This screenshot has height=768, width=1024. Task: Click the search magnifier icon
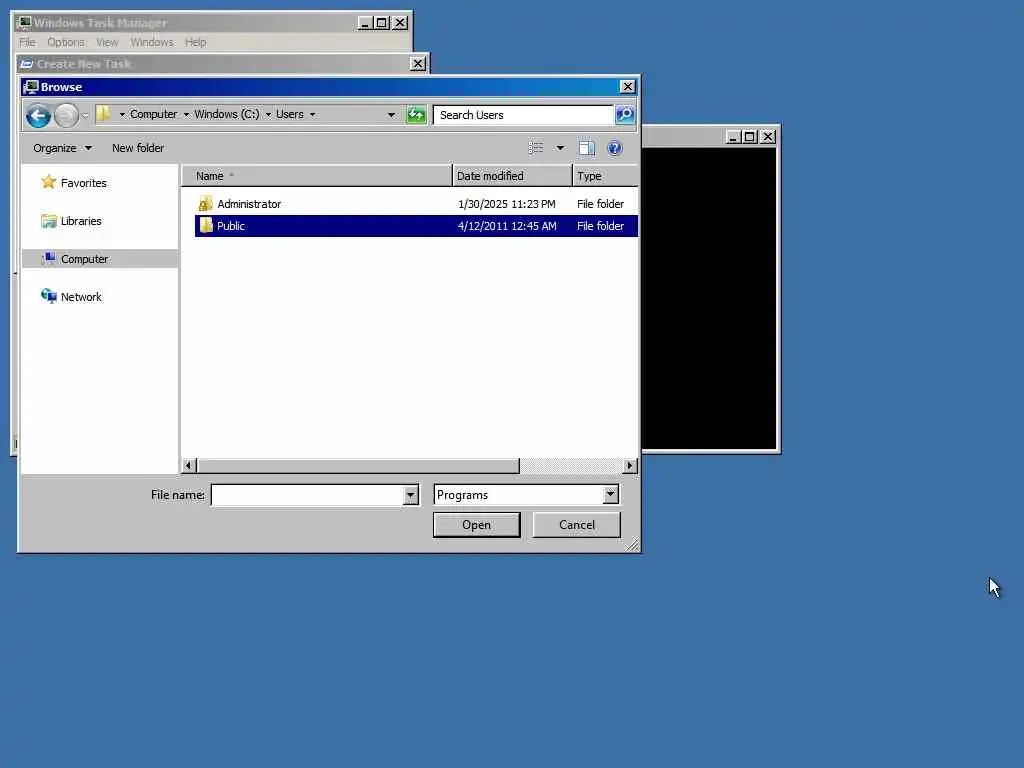coord(625,115)
